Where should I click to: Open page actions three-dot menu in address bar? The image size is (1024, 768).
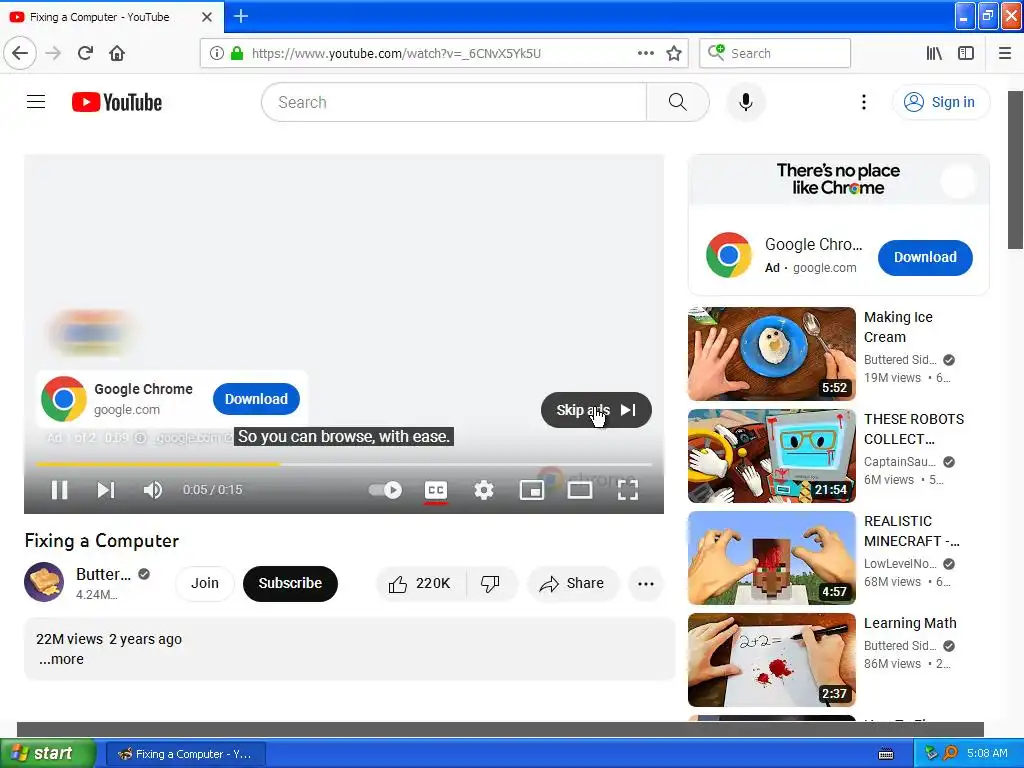[x=645, y=53]
